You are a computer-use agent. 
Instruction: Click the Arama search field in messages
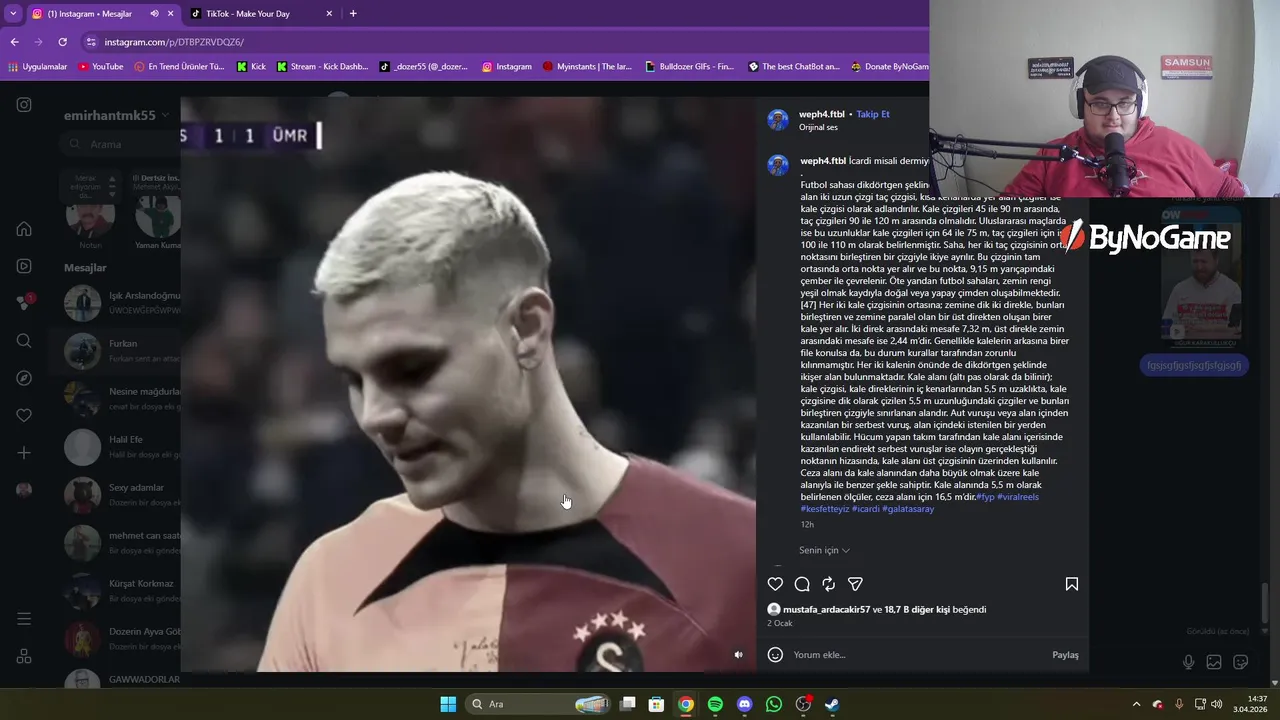point(118,144)
